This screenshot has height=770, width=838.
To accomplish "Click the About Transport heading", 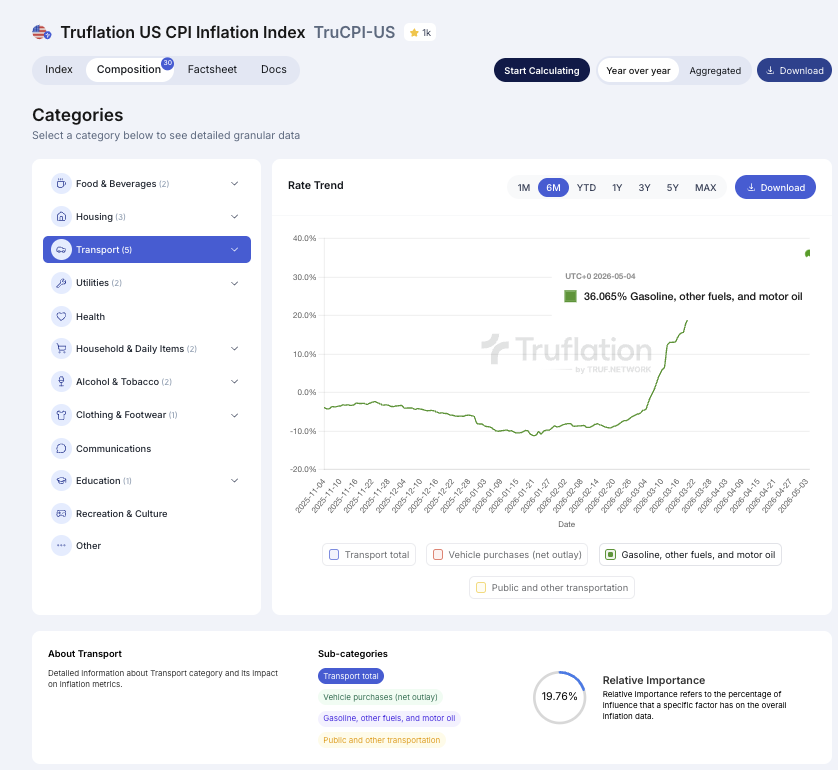I will pyautogui.click(x=85, y=654).
